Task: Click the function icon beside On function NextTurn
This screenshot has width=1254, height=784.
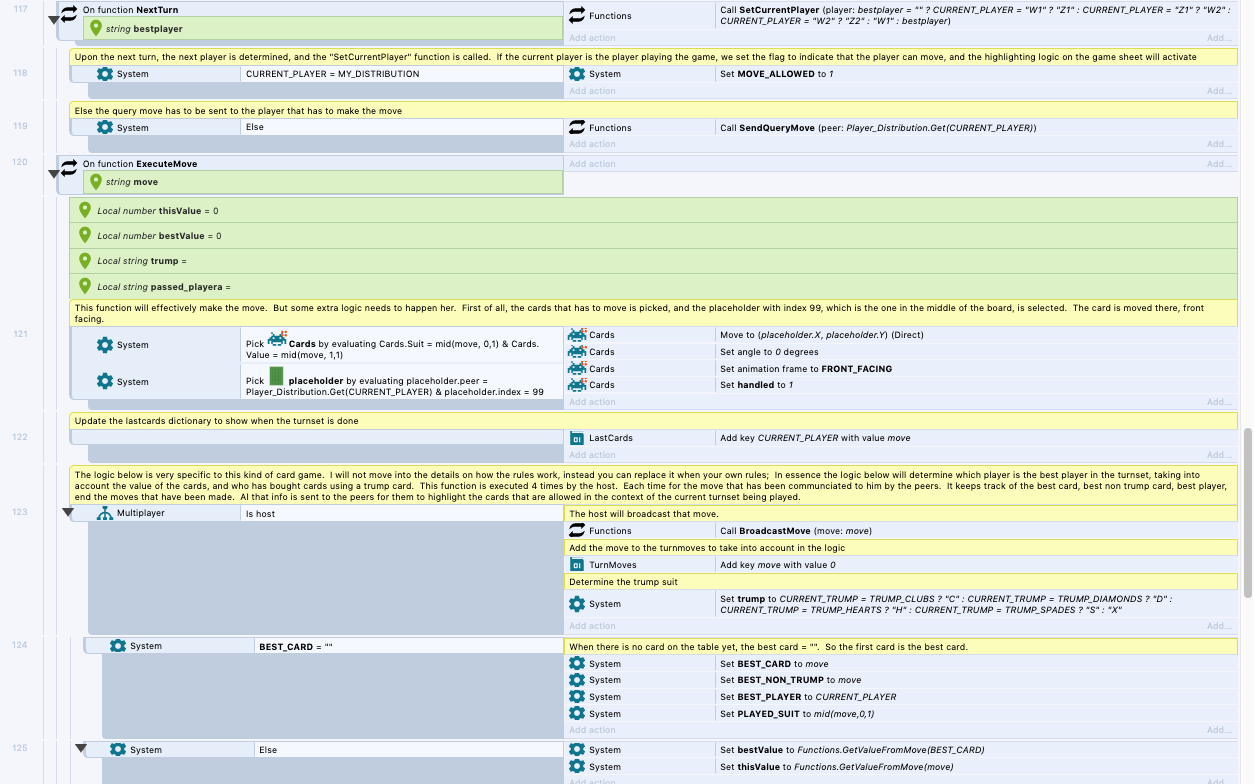Action: [69, 14]
